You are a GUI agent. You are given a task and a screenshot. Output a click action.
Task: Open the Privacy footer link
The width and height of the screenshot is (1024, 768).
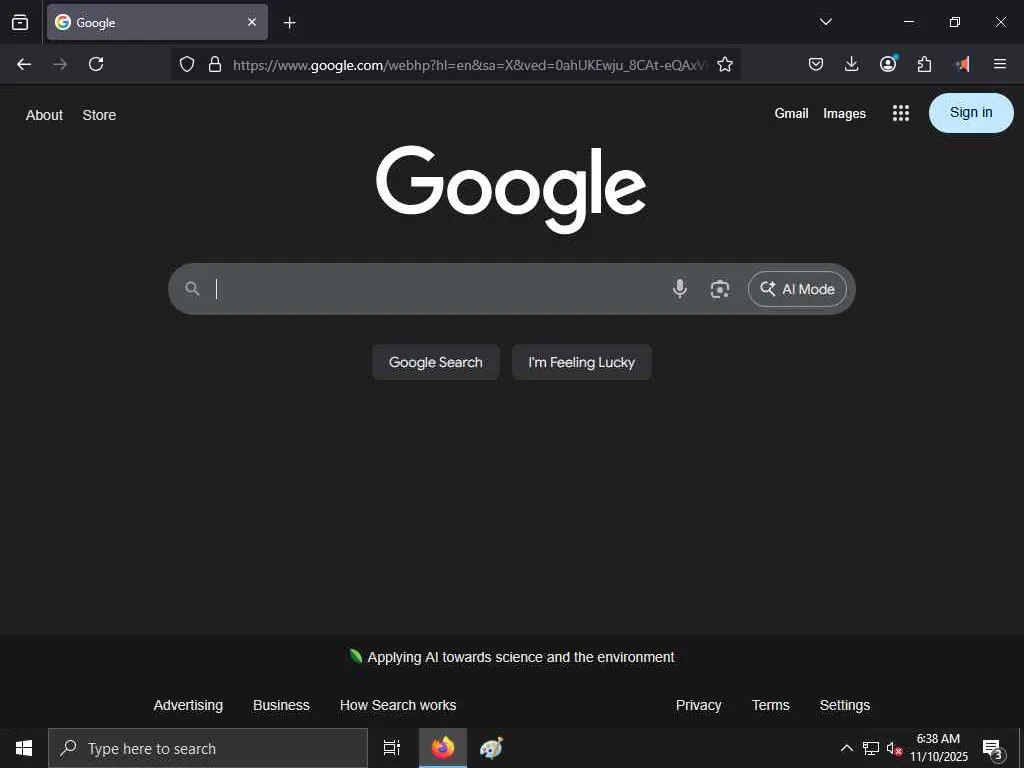(x=699, y=705)
